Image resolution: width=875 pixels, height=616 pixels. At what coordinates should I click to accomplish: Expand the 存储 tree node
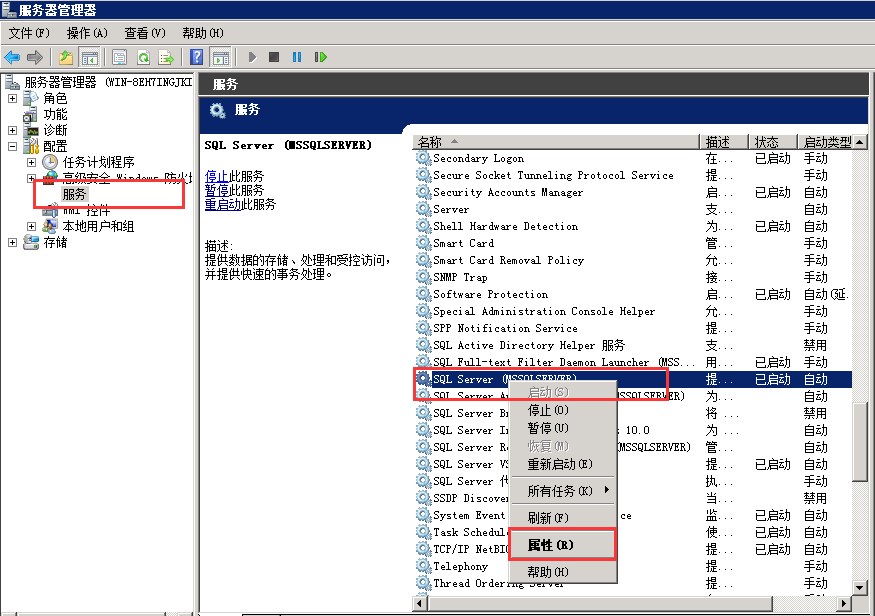coord(12,242)
